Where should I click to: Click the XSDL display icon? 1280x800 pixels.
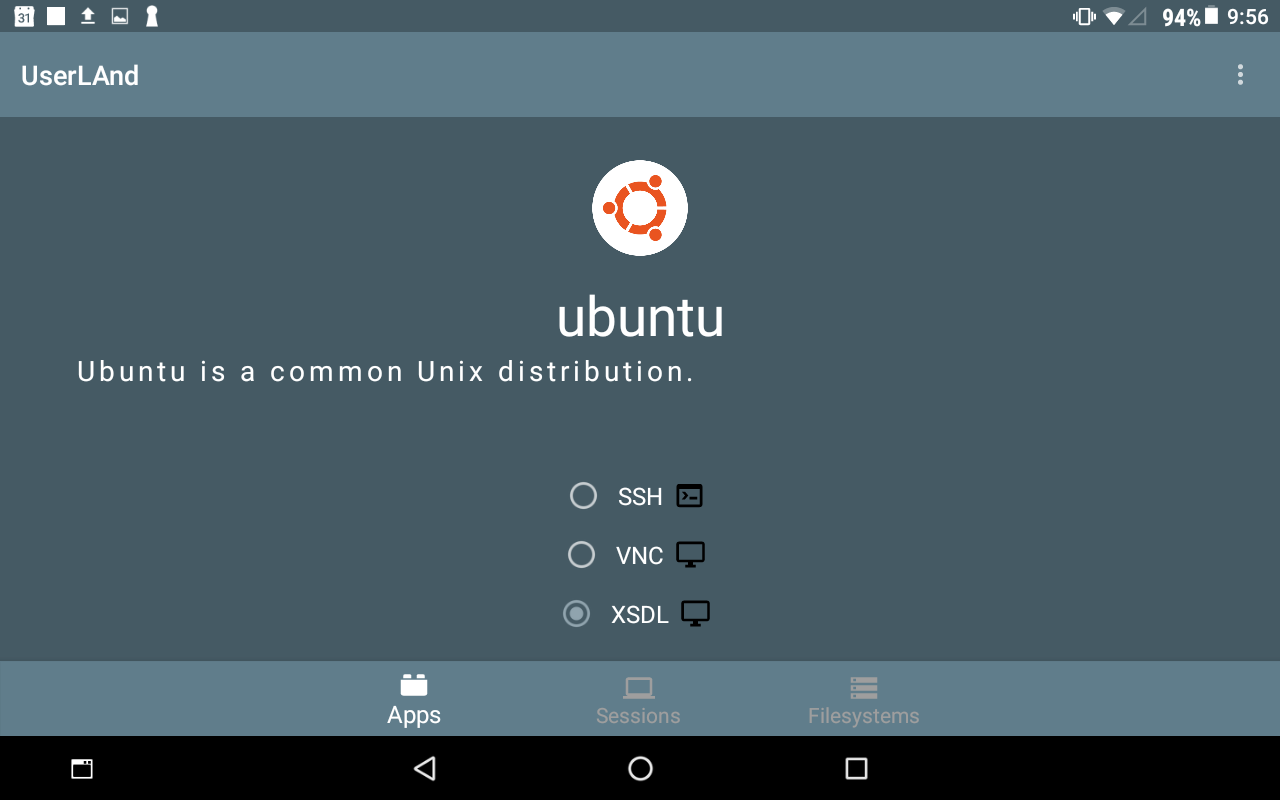click(696, 613)
